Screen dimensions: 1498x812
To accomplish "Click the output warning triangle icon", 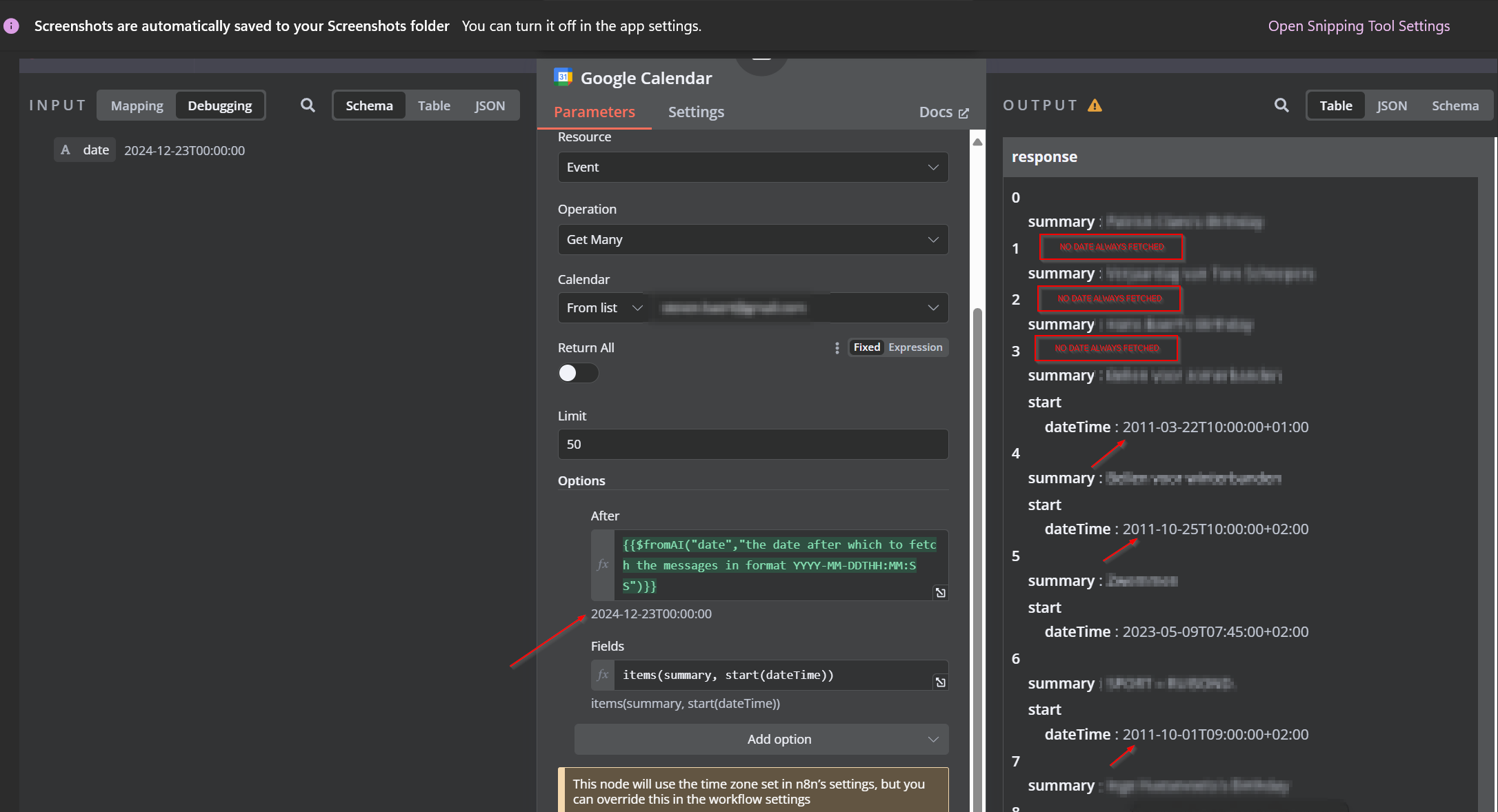I will (x=1095, y=105).
